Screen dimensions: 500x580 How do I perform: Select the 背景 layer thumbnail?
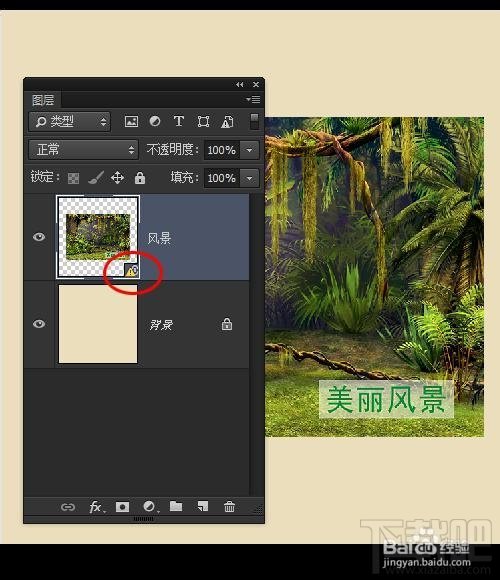[98, 324]
